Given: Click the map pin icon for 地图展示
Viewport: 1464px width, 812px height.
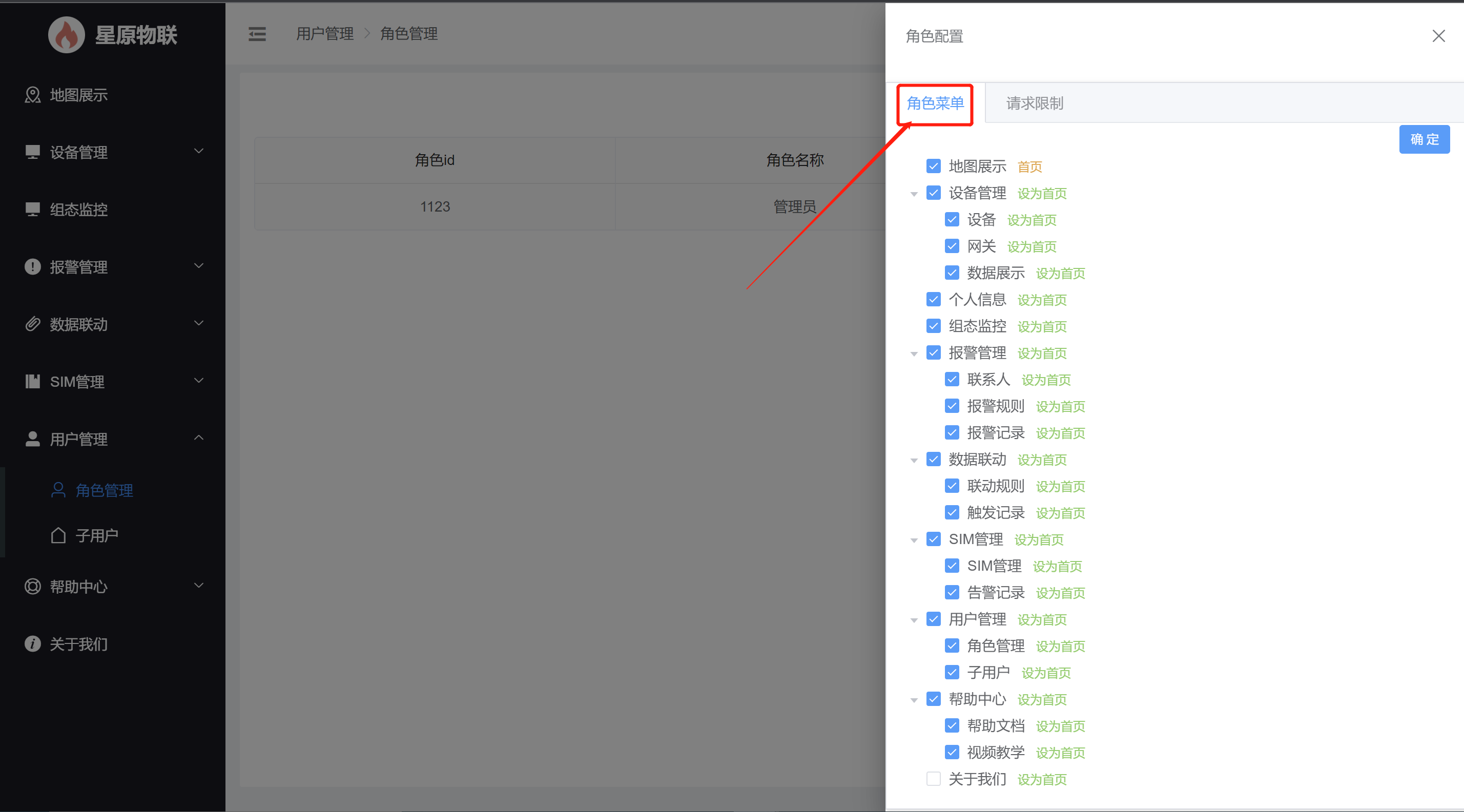Looking at the screenshot, I should click(32, 95).
